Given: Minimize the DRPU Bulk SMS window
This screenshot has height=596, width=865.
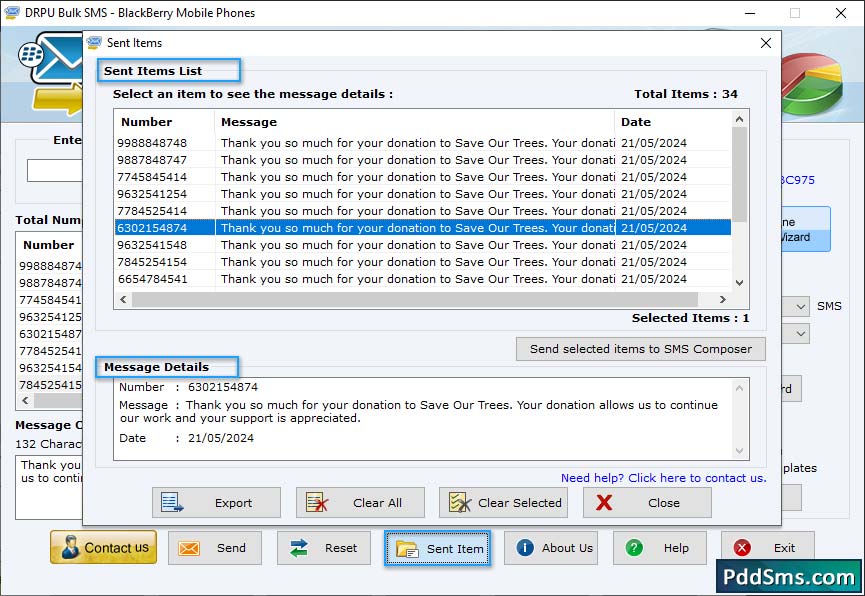Looking at the screenshot, I should point(750,13).
